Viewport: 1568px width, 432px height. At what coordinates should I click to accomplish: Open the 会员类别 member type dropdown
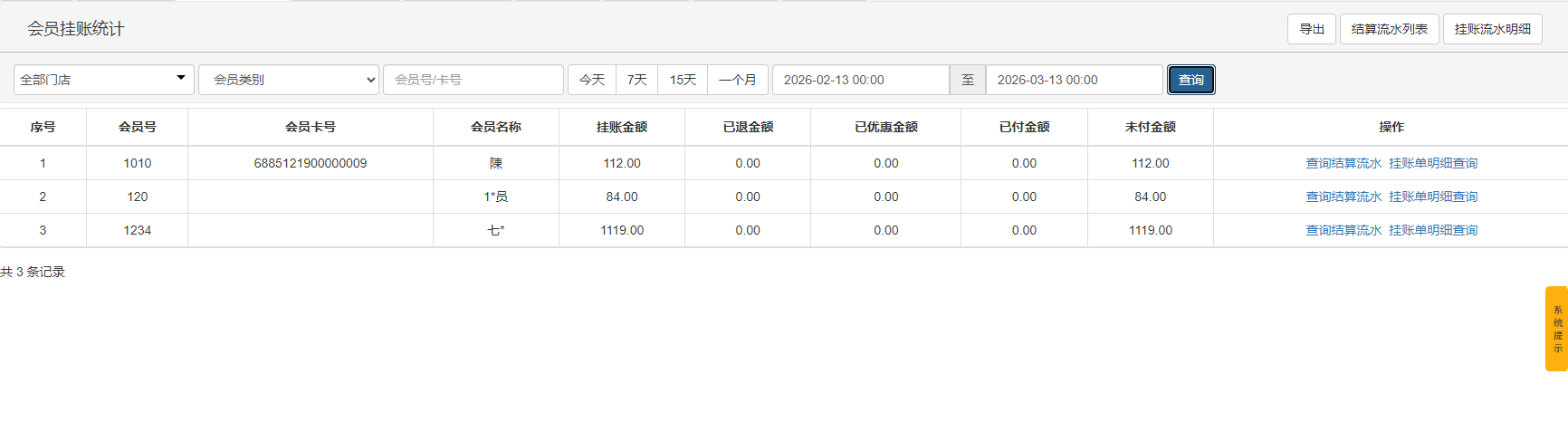click(288, 80)
